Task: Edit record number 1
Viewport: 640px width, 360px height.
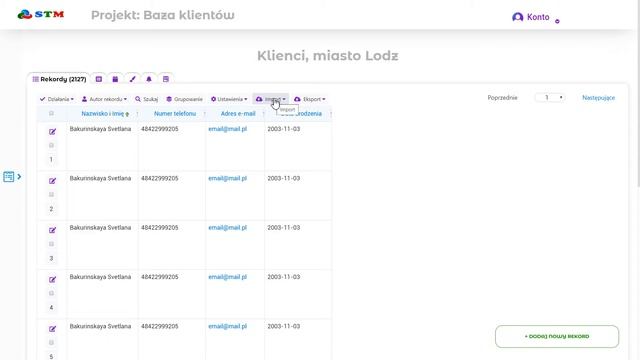Action: pyautogui.click(x=52, y=132)
